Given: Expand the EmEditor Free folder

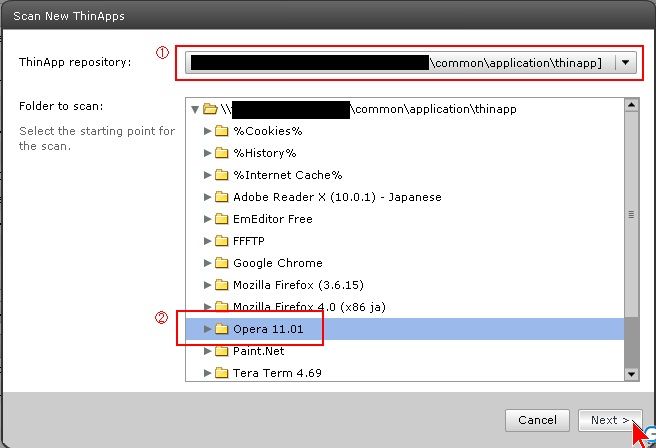Looking at the screenshot, I should (207, 219).
